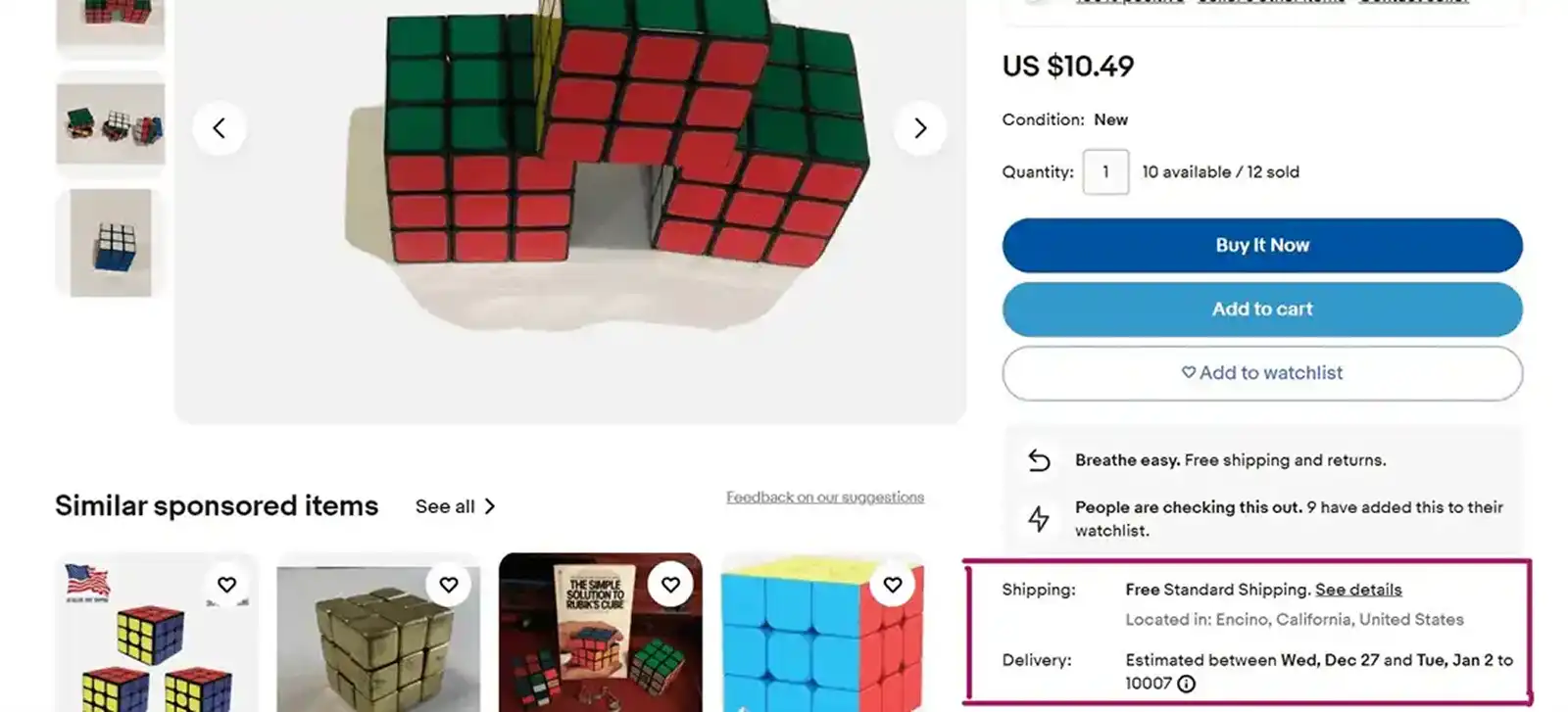Add the cube to cart
The width and height of the screenshot is (1568, 712).
coord(1262,309)
